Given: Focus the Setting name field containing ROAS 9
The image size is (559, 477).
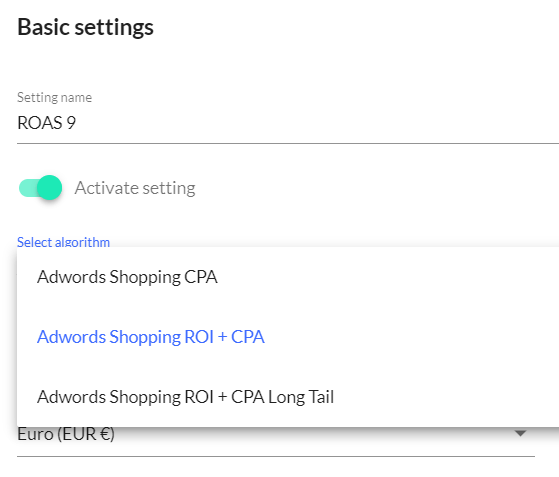Looking at the screenshot, I should pos(288,123).
